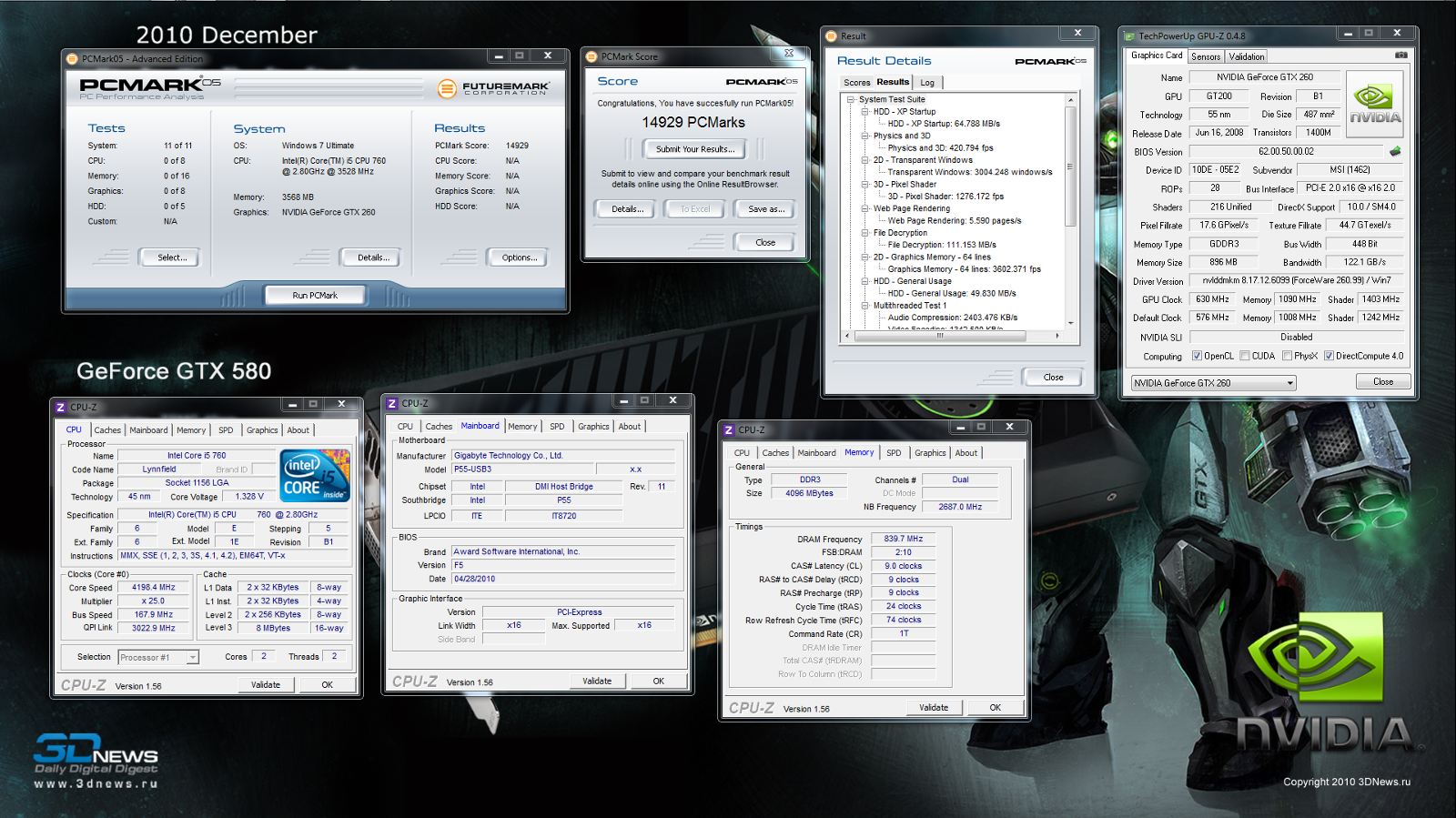
Task: Close the Result window using title X
Action: 1077,33
